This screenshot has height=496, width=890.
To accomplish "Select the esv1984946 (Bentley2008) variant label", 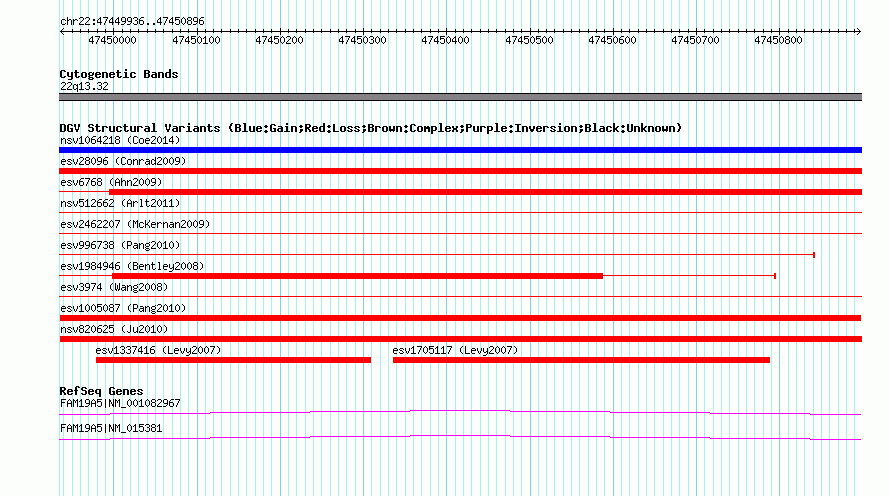I will [132, 266].
